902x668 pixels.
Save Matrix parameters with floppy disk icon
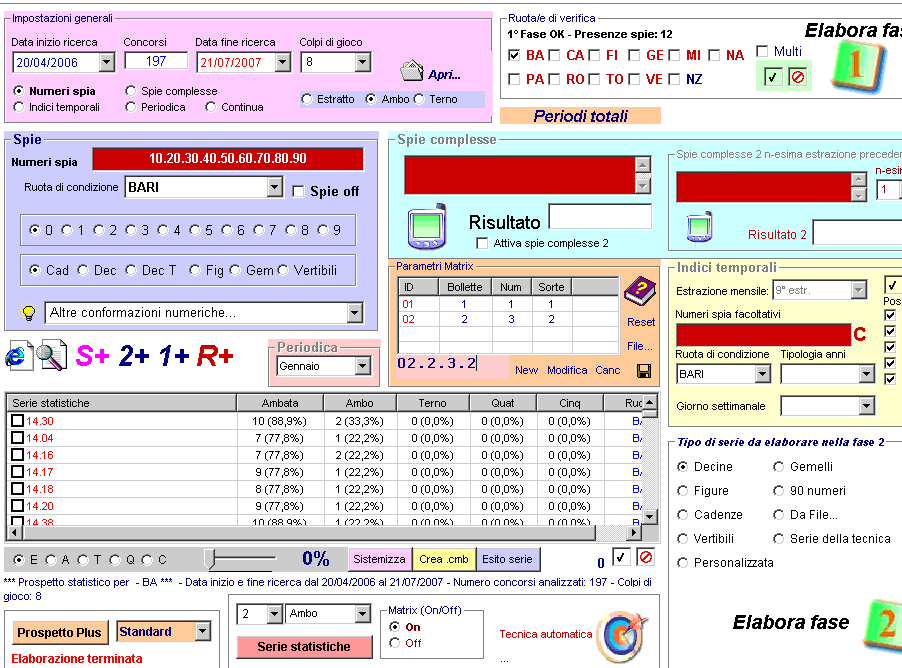pyautogui.click(x=644, y=371)
